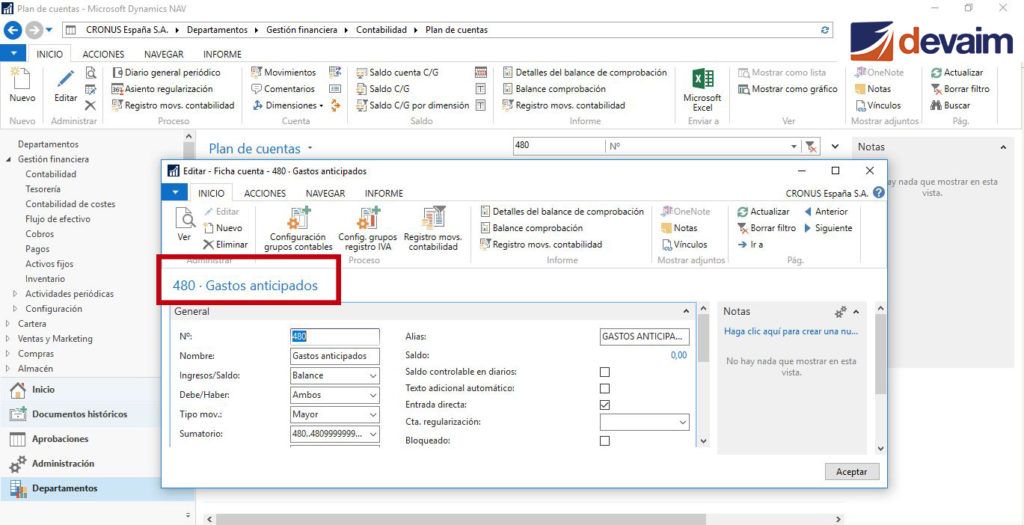Viewport: 1024px width, 525px height.
Task: Click Nombre input field
Action: pos(334,356)
